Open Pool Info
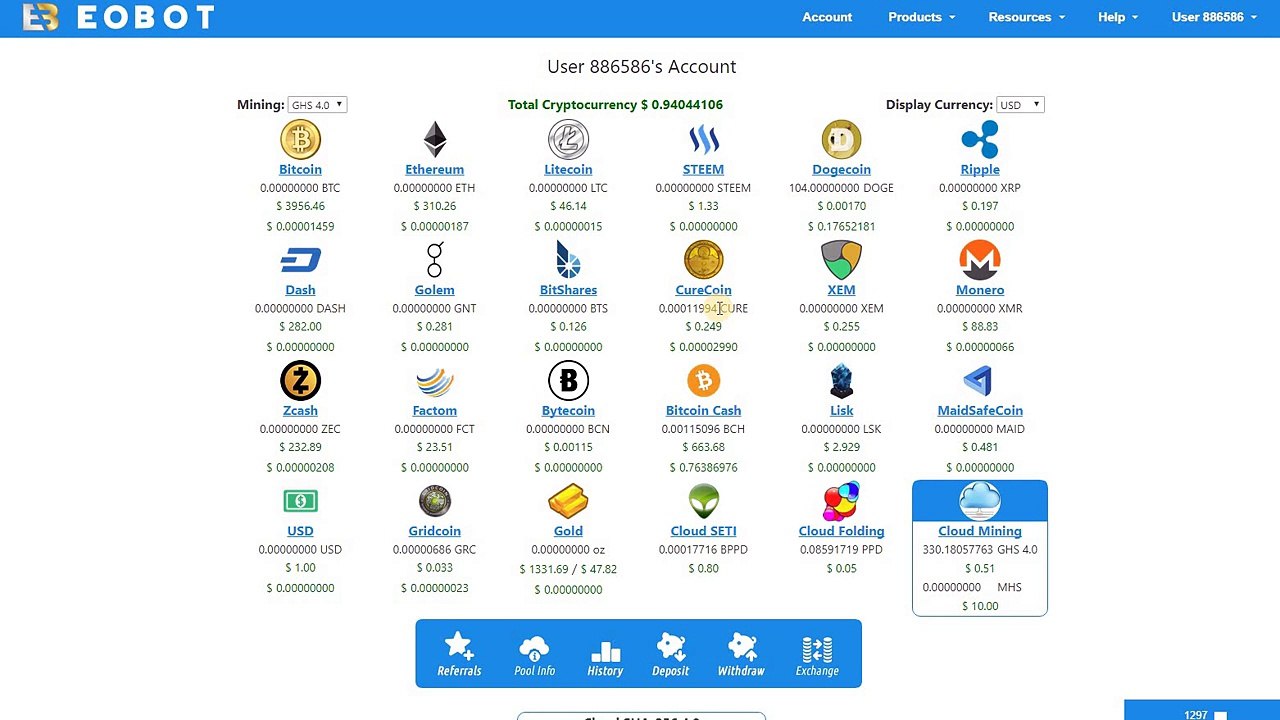Image resolution: width=1280 pixels, height=720 pixels. coord(534,654)
